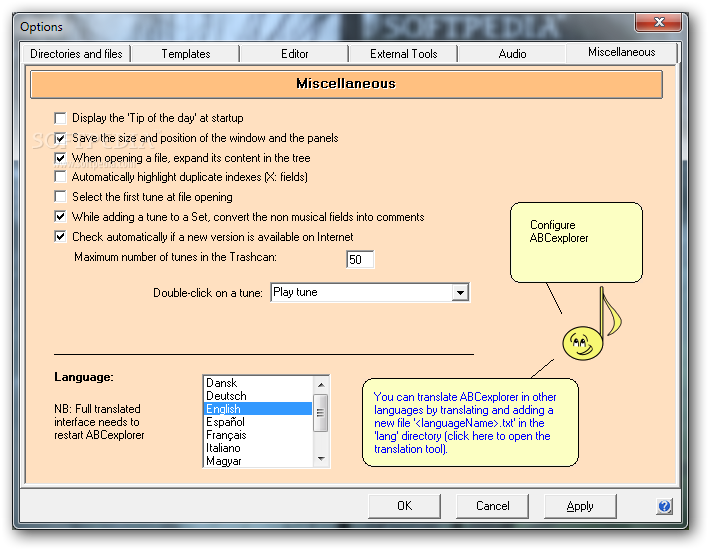Uncheck expand file content in the tree

[60, 158]
